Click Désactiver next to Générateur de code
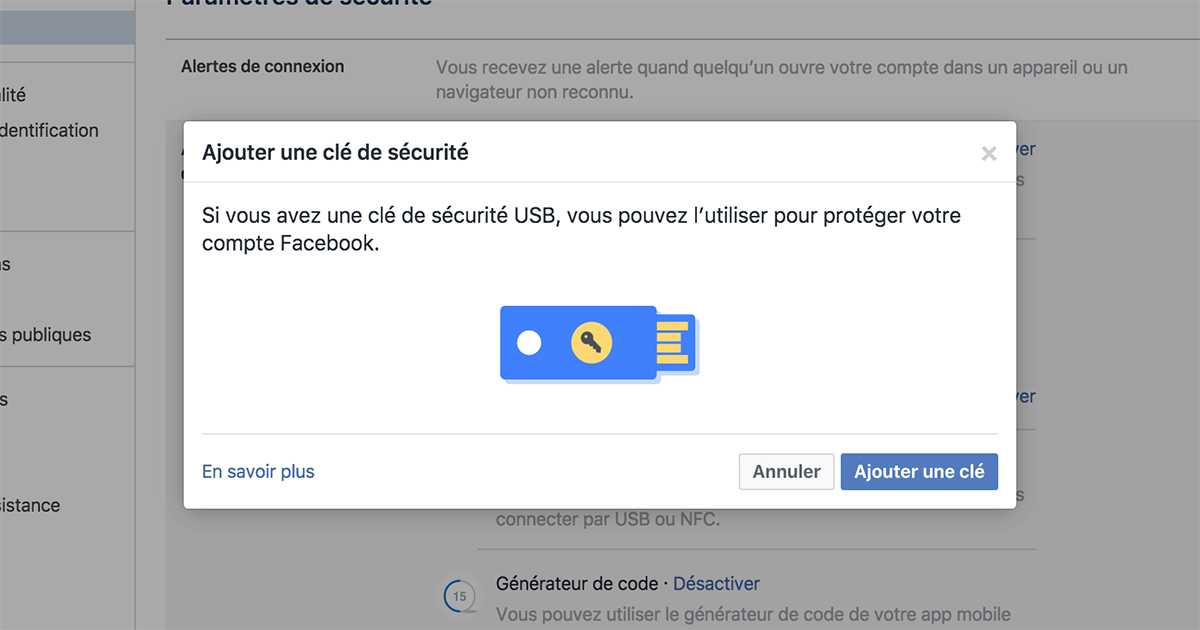This screenshot has height=630, width=1200. coord(716,583)
